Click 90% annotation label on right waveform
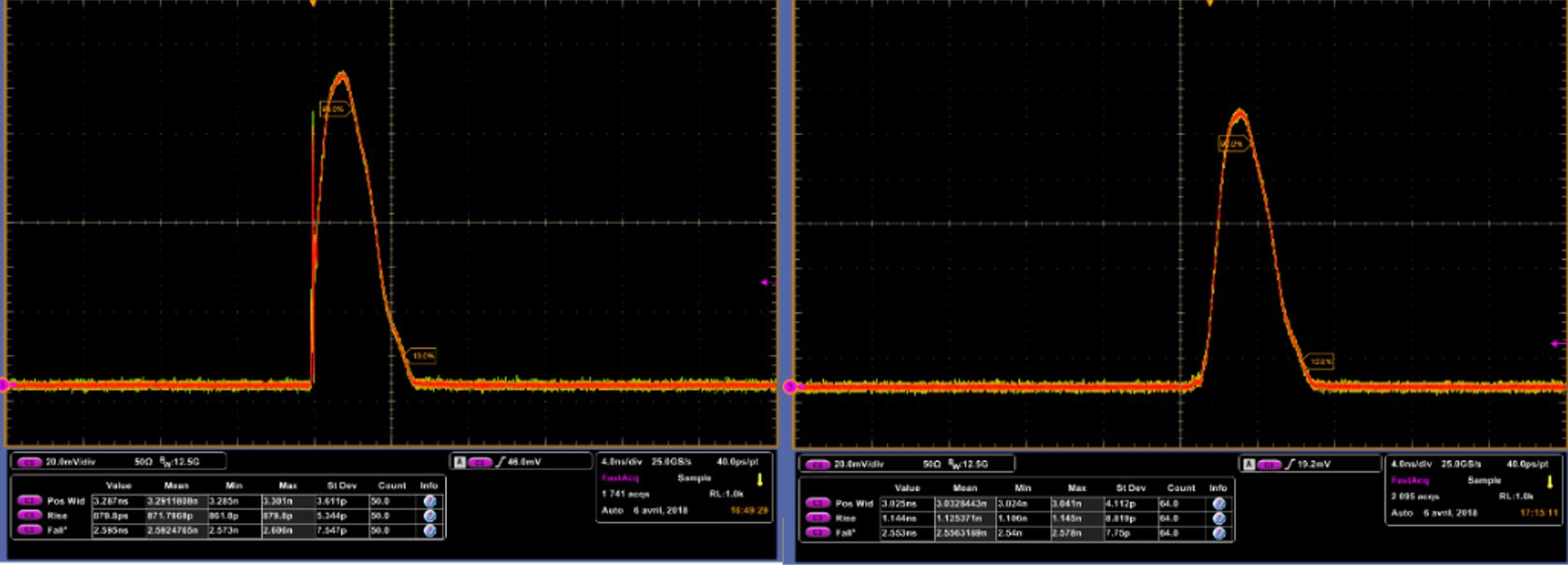The width and height of the screenshot is (1568, 565). pyautogui.click(x=1232, y=144)
